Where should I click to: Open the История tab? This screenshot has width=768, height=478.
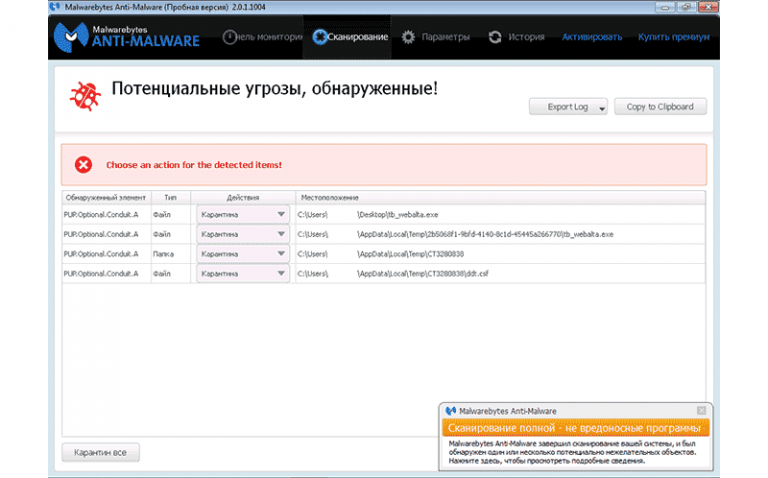516,37
